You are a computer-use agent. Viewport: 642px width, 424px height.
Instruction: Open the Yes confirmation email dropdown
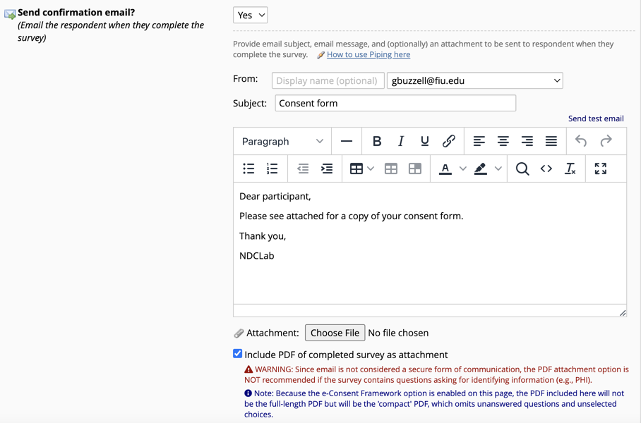point(250,15)
